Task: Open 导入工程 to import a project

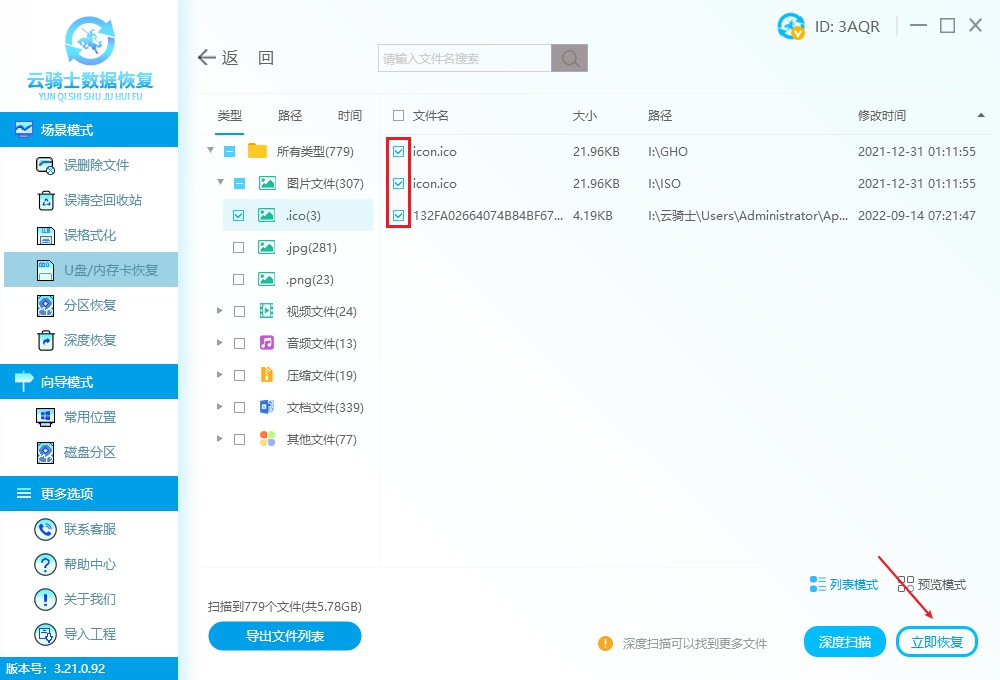Action: 90,634
